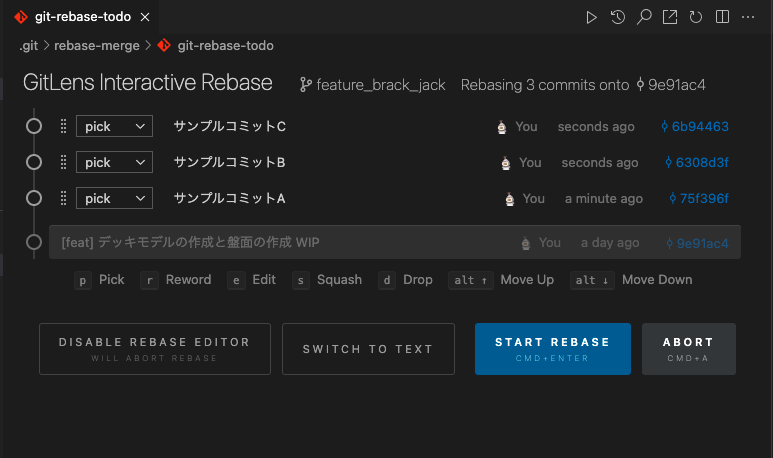Click the Abort button
The width and height of the screenshot is (773, 458).
tap(689, 349)
